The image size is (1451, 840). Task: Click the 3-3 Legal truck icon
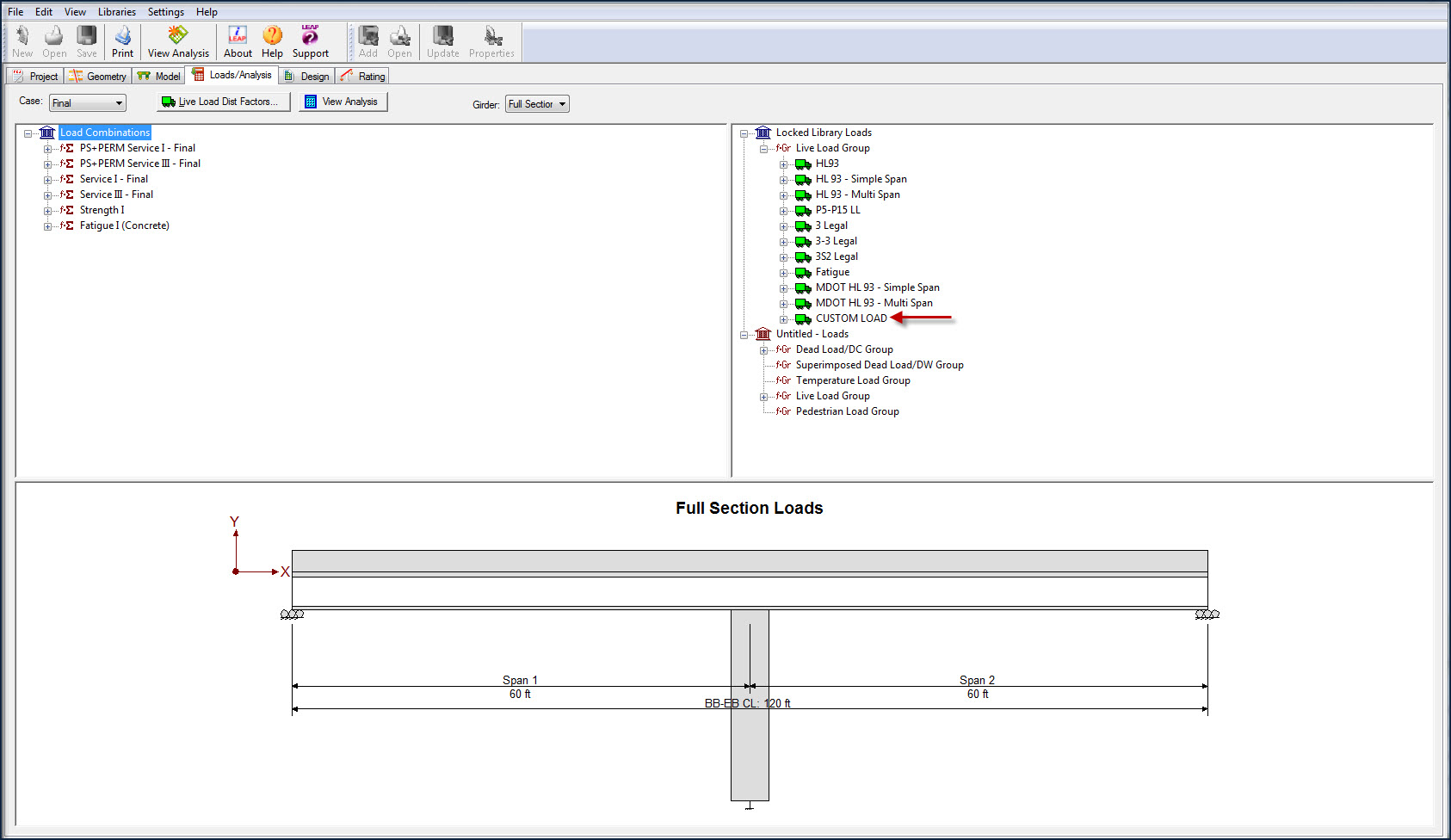(803, 241)
